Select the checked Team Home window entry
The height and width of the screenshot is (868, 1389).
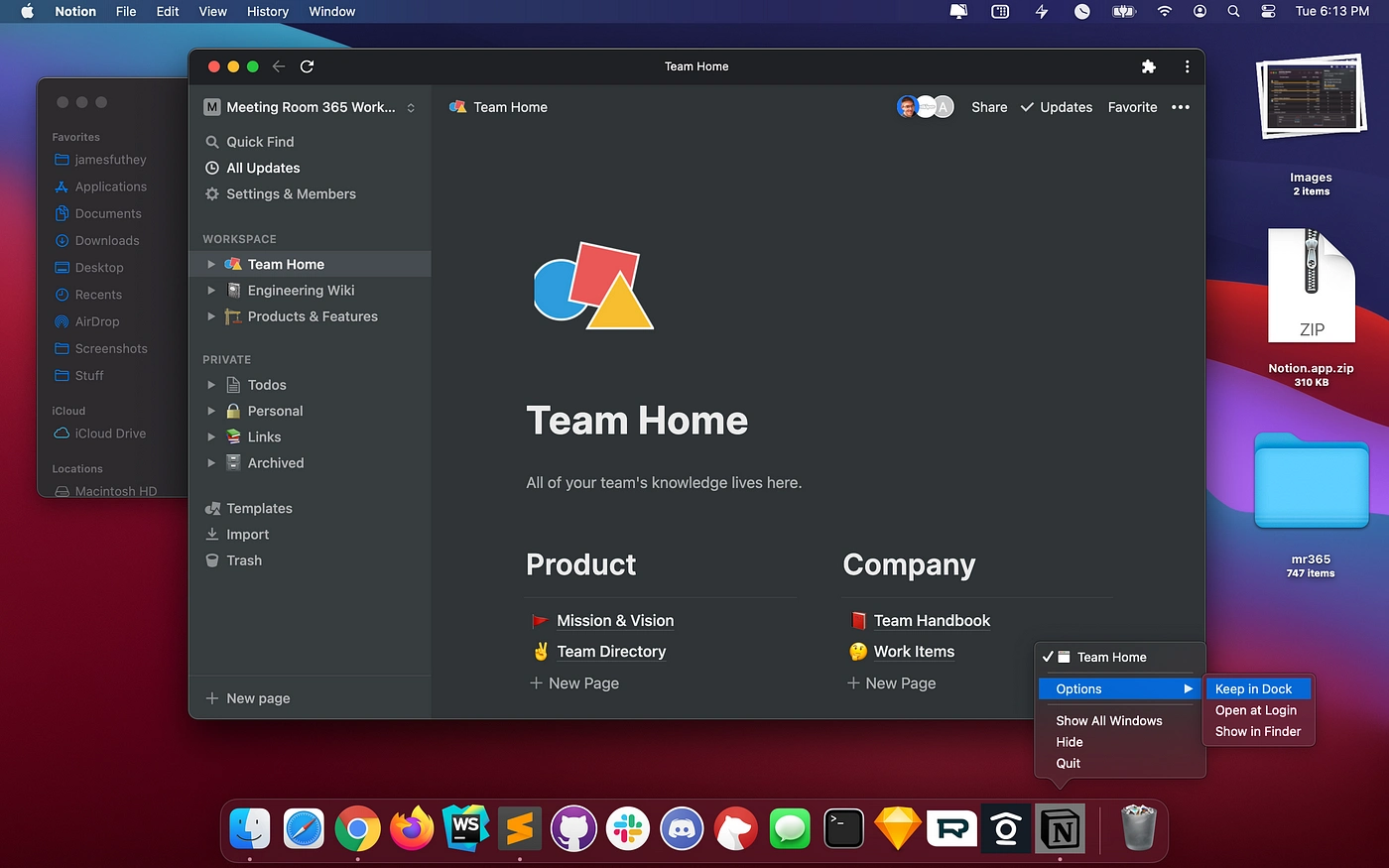point(1111,658)
